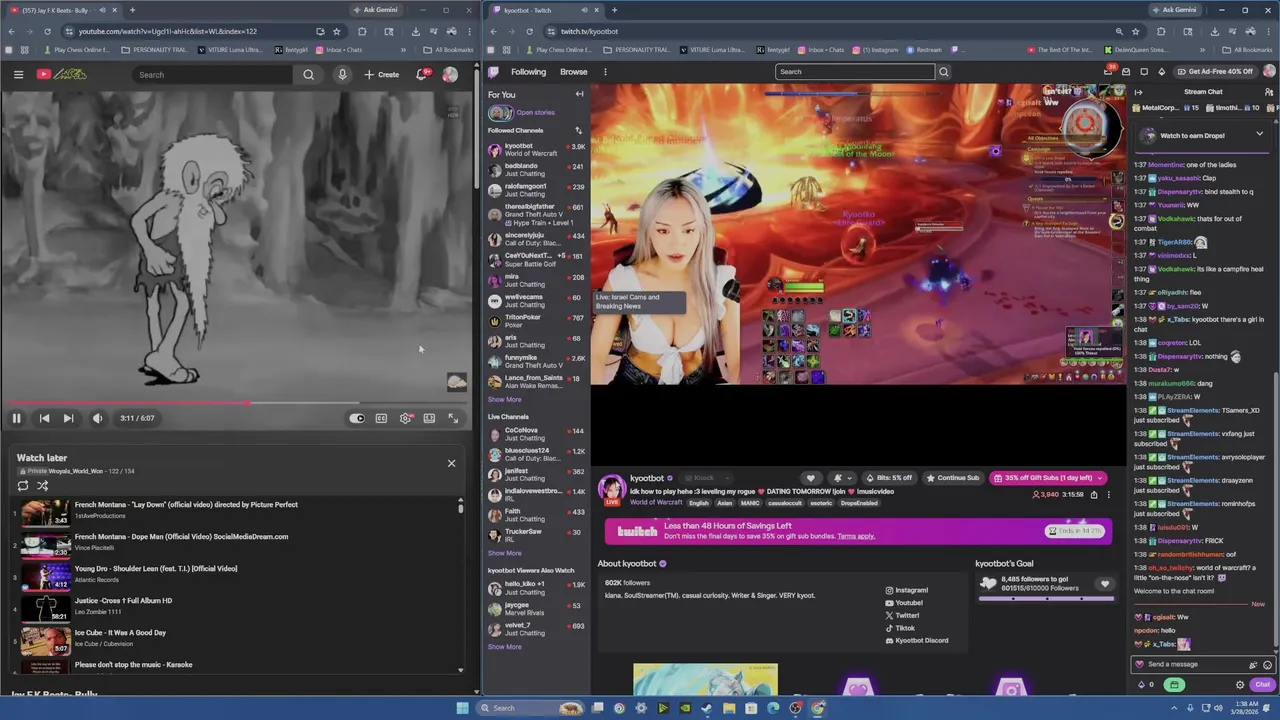Seek on the YouTube red progress bar
Image resolution: width=1280 pixels, height=720 pixels.
[236, 403]
